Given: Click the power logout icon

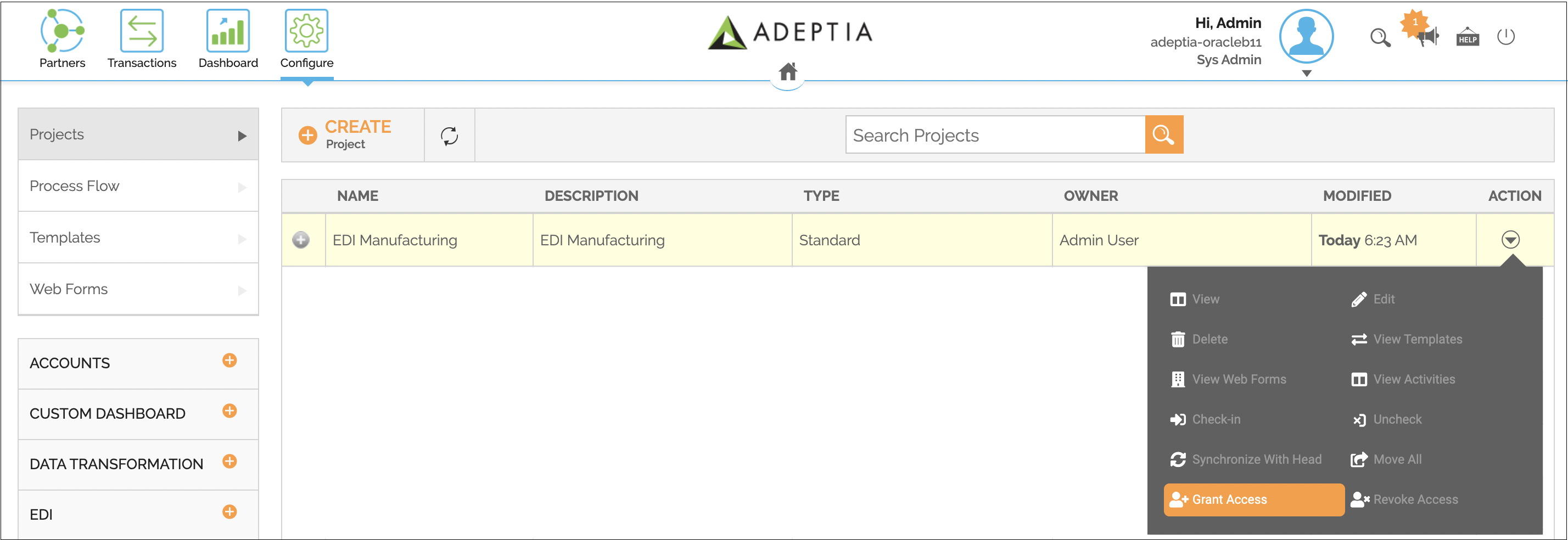Looking at the screenshot, I should [x=1506, y=36].
